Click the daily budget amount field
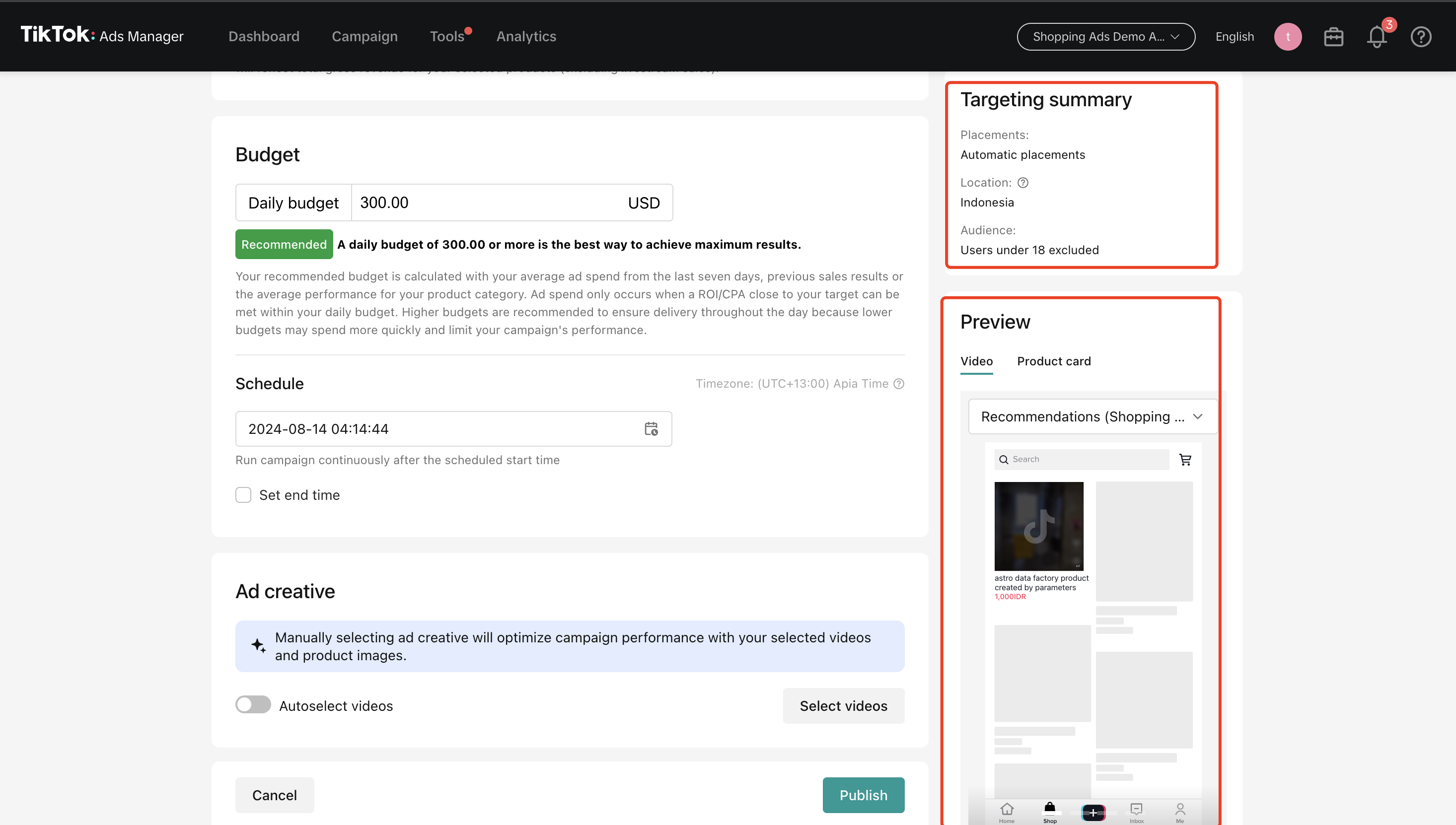The width and height of the screenshot is (1456, 825). tap(488, 203)
